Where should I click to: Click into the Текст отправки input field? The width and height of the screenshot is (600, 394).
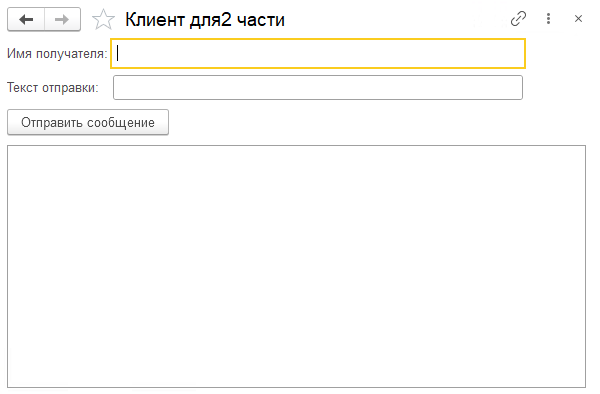click(x=318, y=88)
